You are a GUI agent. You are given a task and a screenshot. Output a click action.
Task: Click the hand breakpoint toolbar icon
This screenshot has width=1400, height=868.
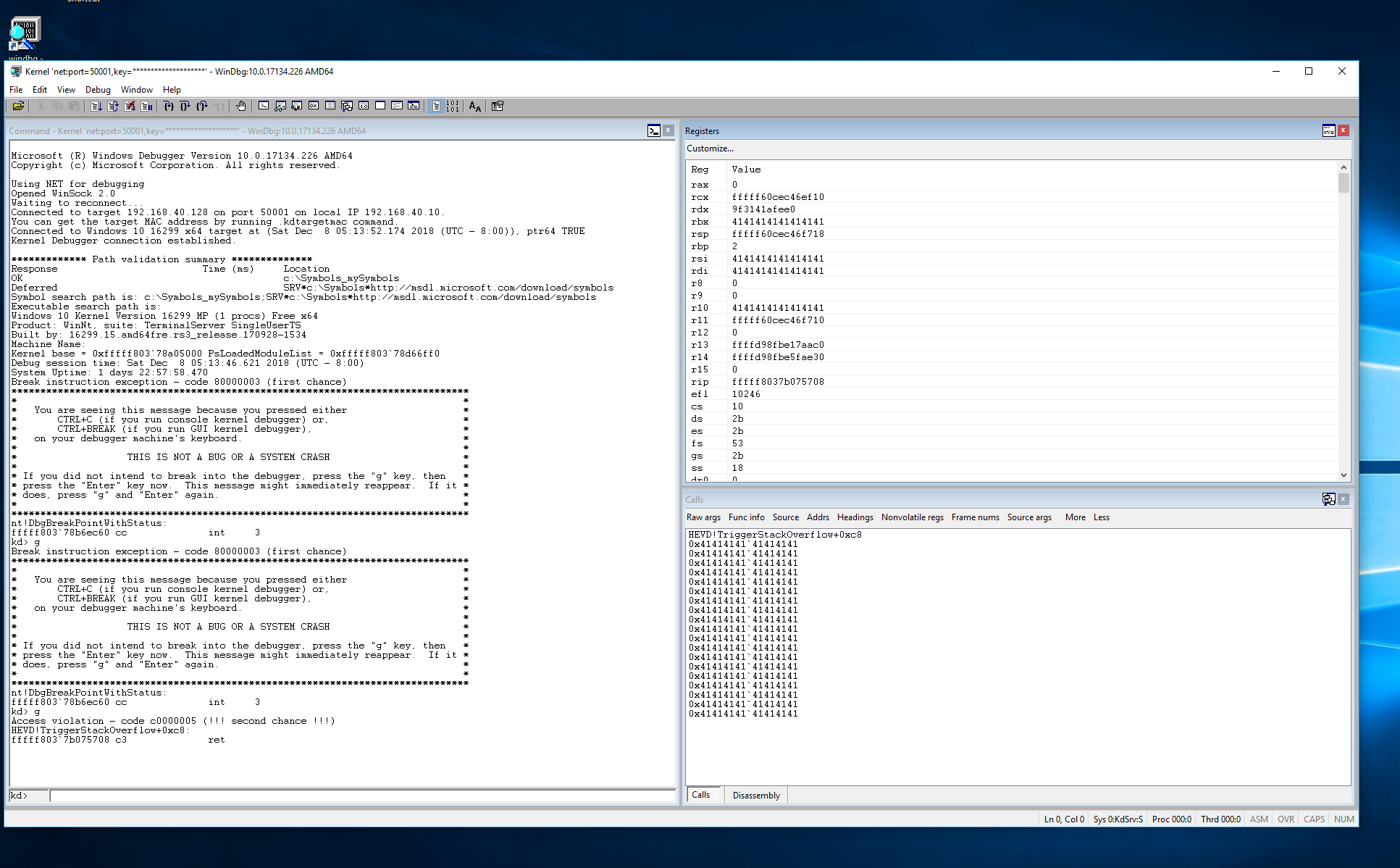click(x=240, y=107)
